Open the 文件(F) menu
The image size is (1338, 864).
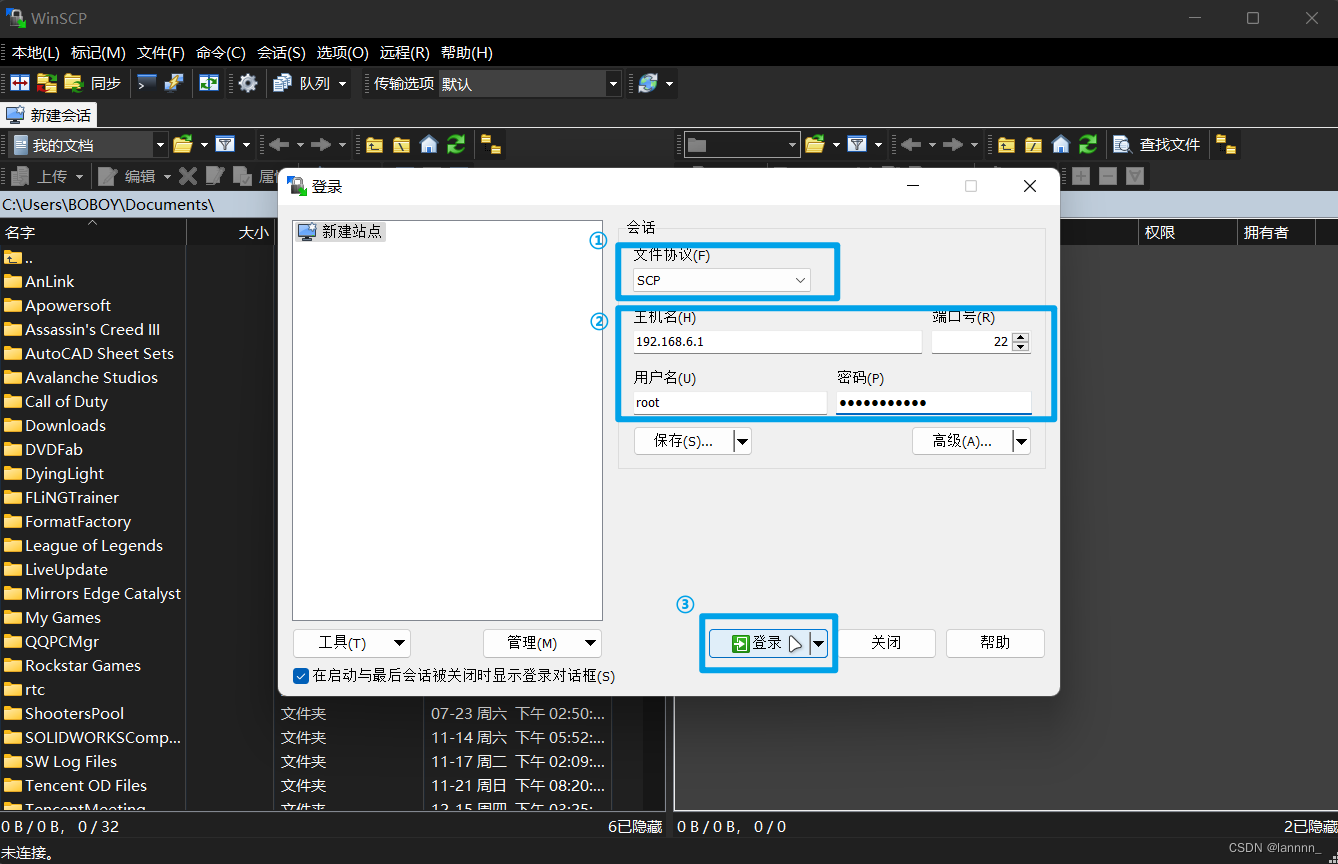pos(161,53)
